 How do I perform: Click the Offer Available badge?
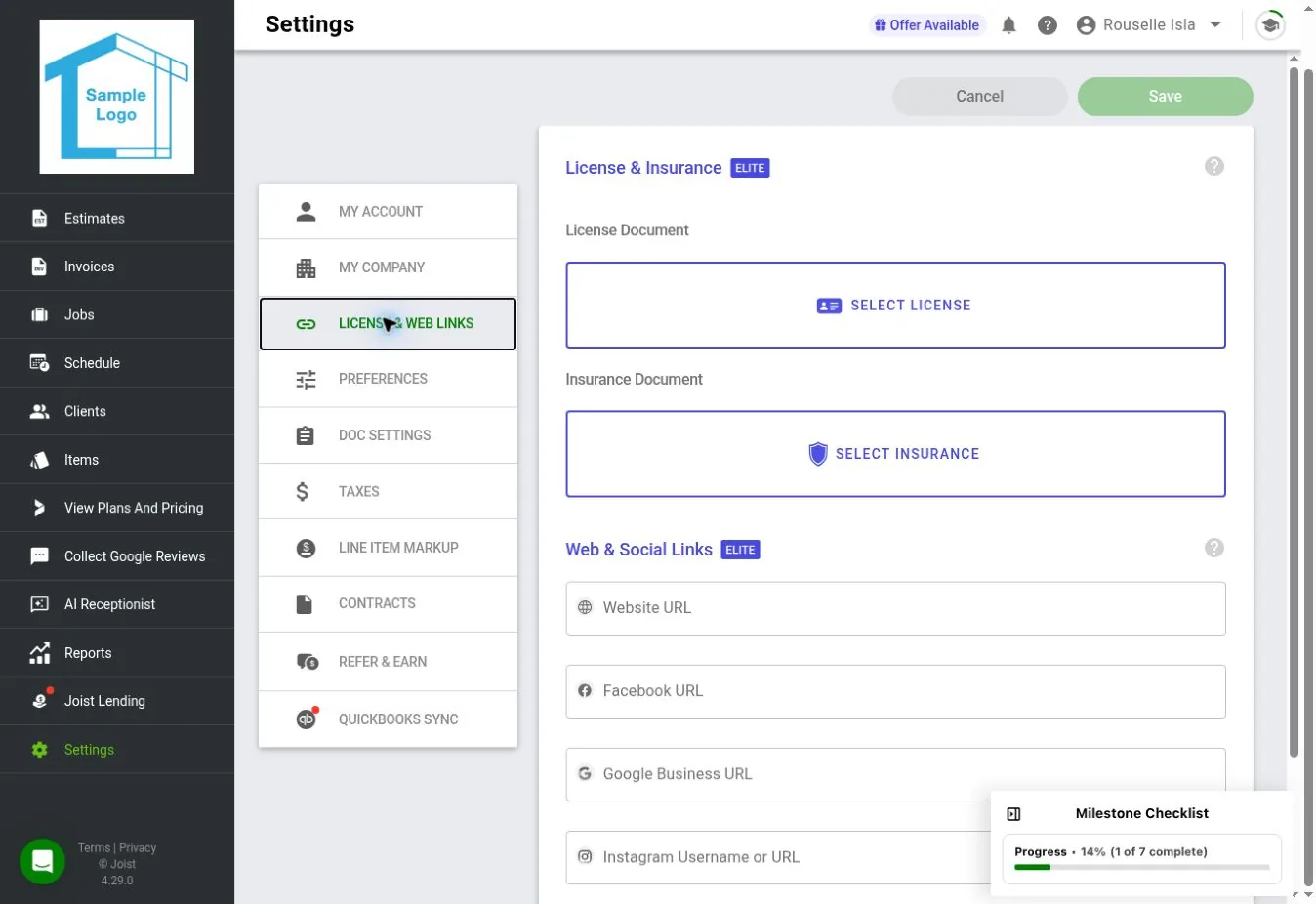pos(926,25)
